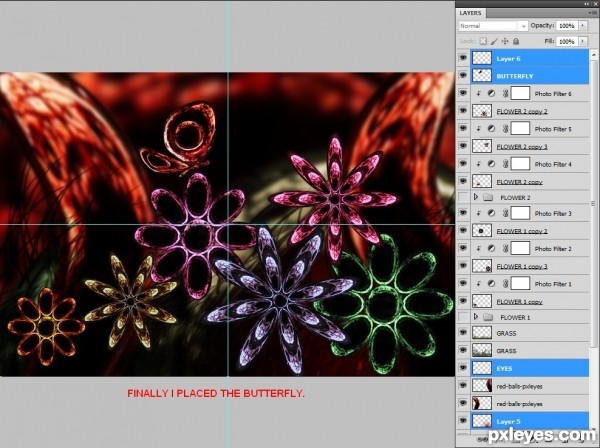Click mask link chain of Photo Filter 1
The height and width of the screenshot is (448, 600).
click(x=505, y=283)
